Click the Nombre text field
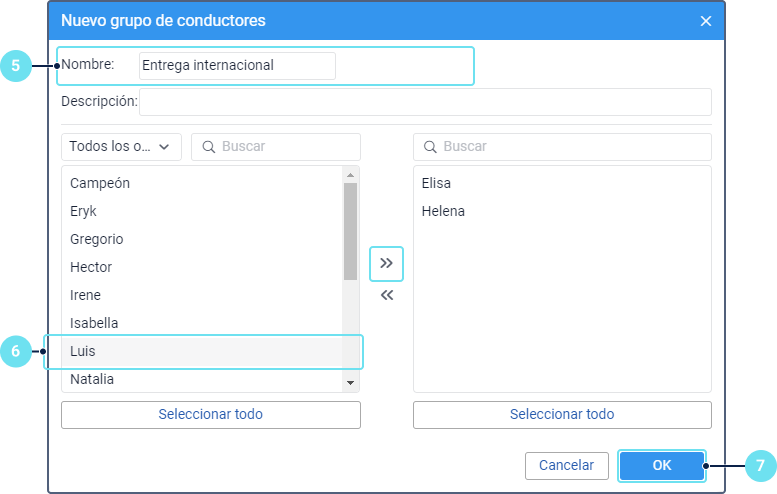 [x=237, y=66]
